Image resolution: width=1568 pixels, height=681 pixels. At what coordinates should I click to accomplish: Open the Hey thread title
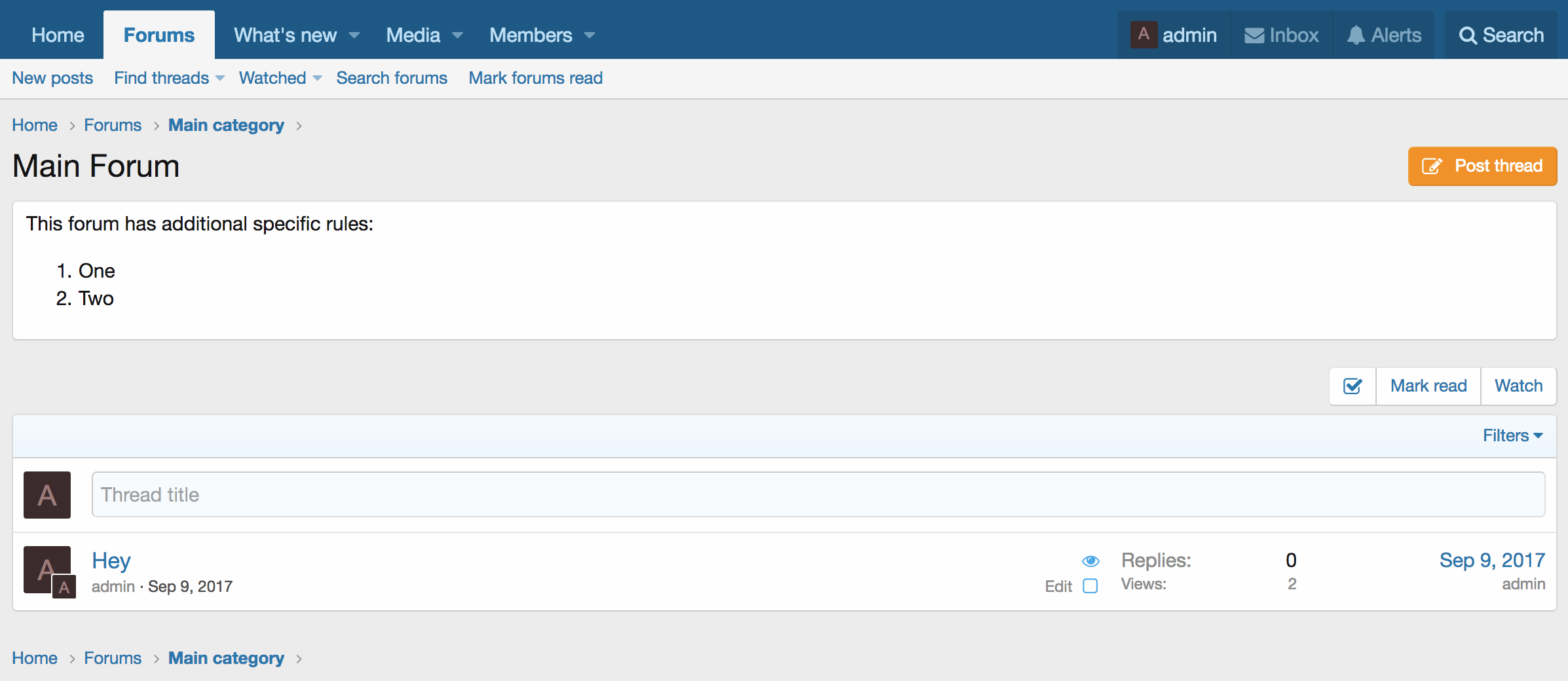[x=111, y=561]
